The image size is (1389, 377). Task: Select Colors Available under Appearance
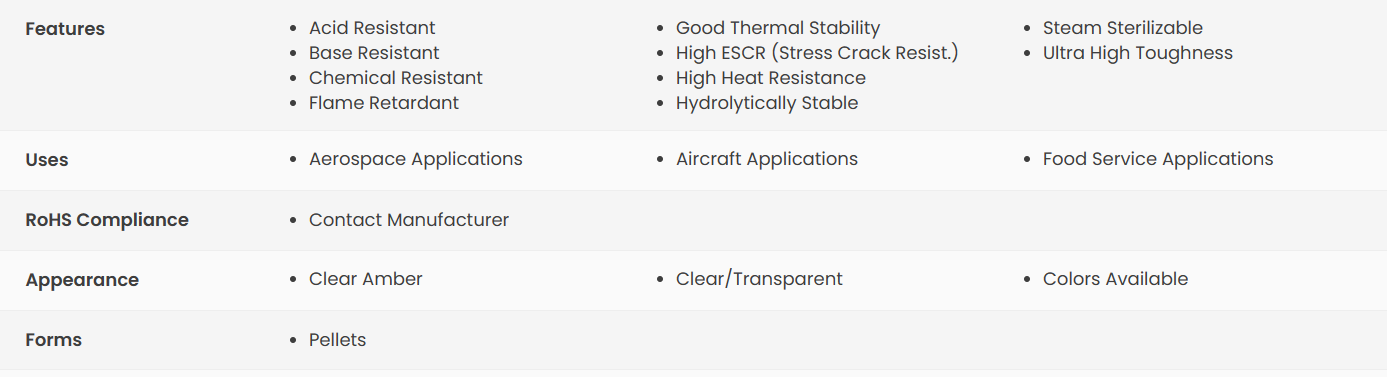1116,279
